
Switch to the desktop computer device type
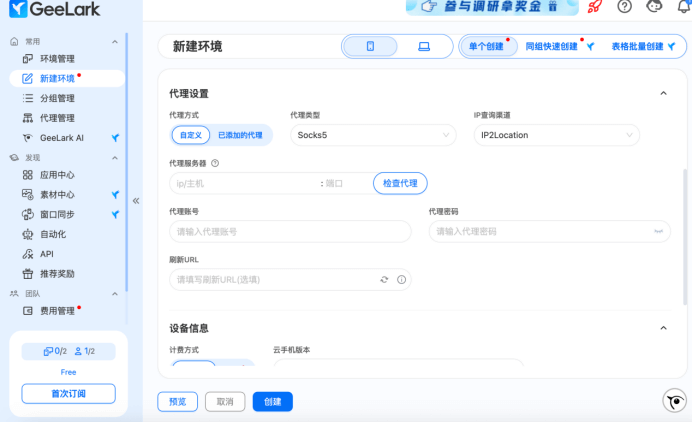coord(423,46)
